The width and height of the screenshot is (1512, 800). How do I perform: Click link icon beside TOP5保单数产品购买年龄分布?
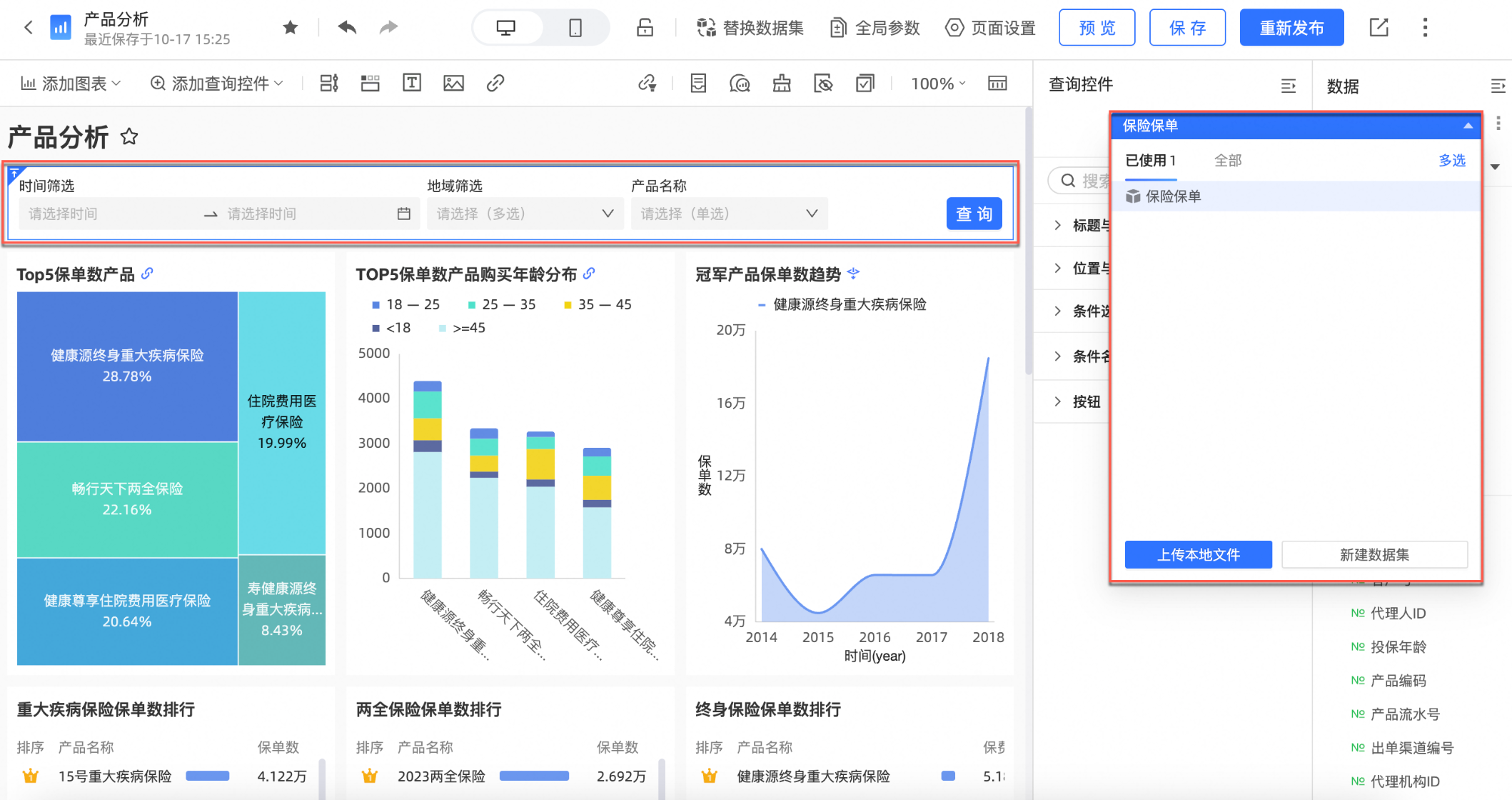tap(589, 274)
